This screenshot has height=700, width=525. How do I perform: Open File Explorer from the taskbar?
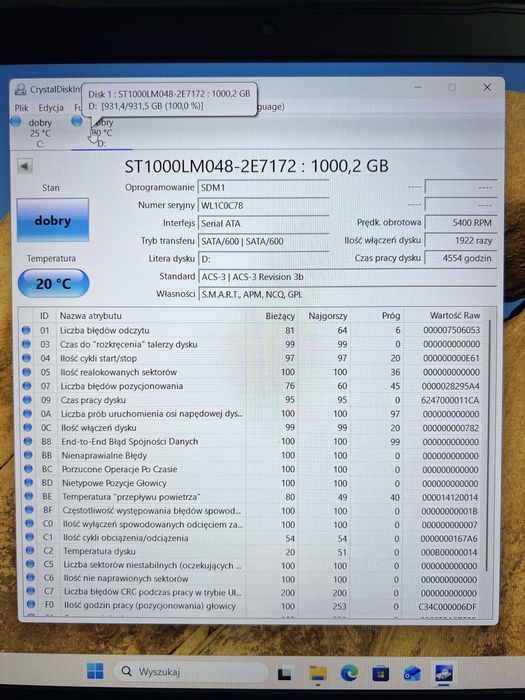(x=318, y=673)
